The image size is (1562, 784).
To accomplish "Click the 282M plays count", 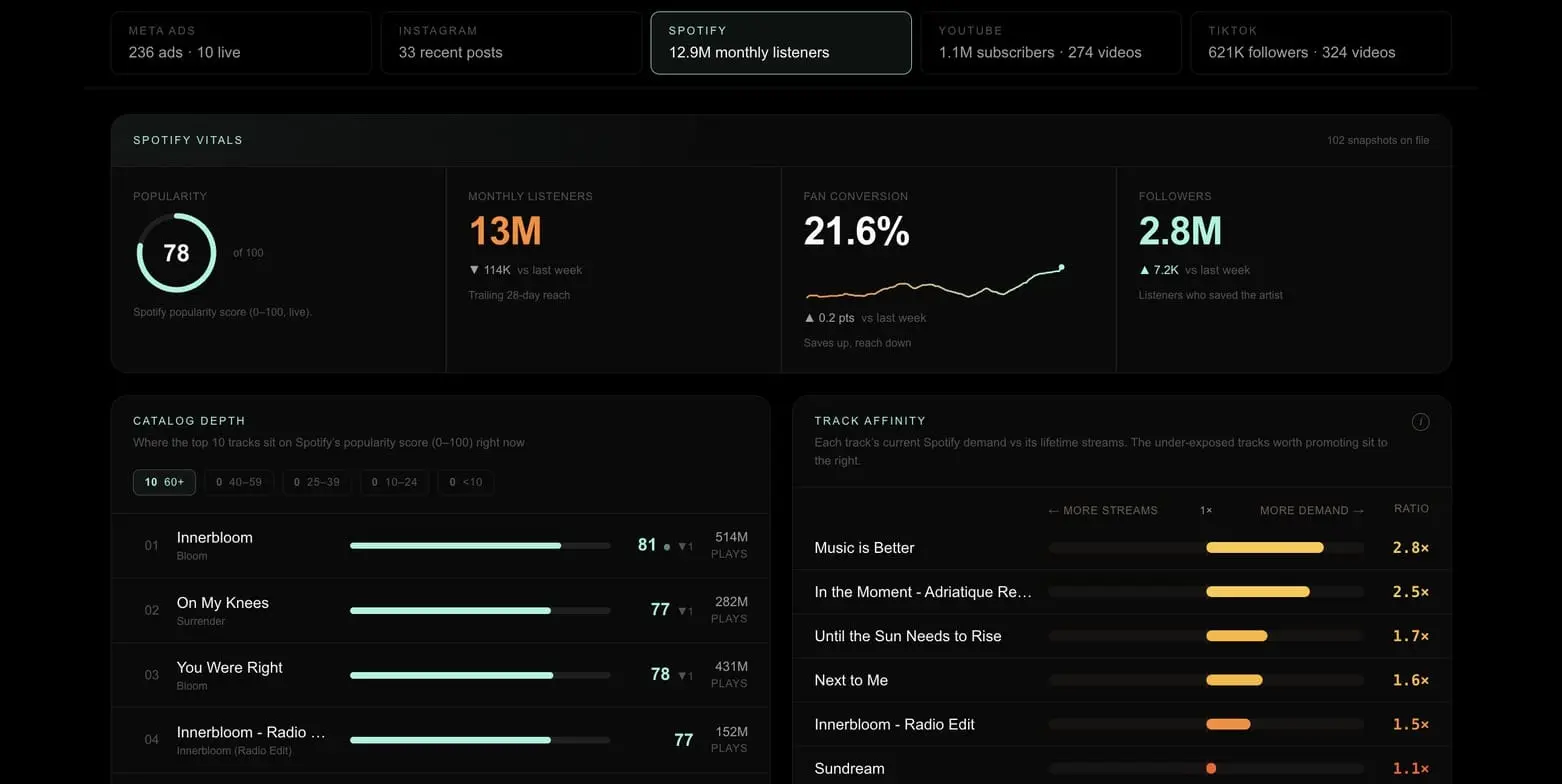I will pyautogui.click(x=731, y=602).
